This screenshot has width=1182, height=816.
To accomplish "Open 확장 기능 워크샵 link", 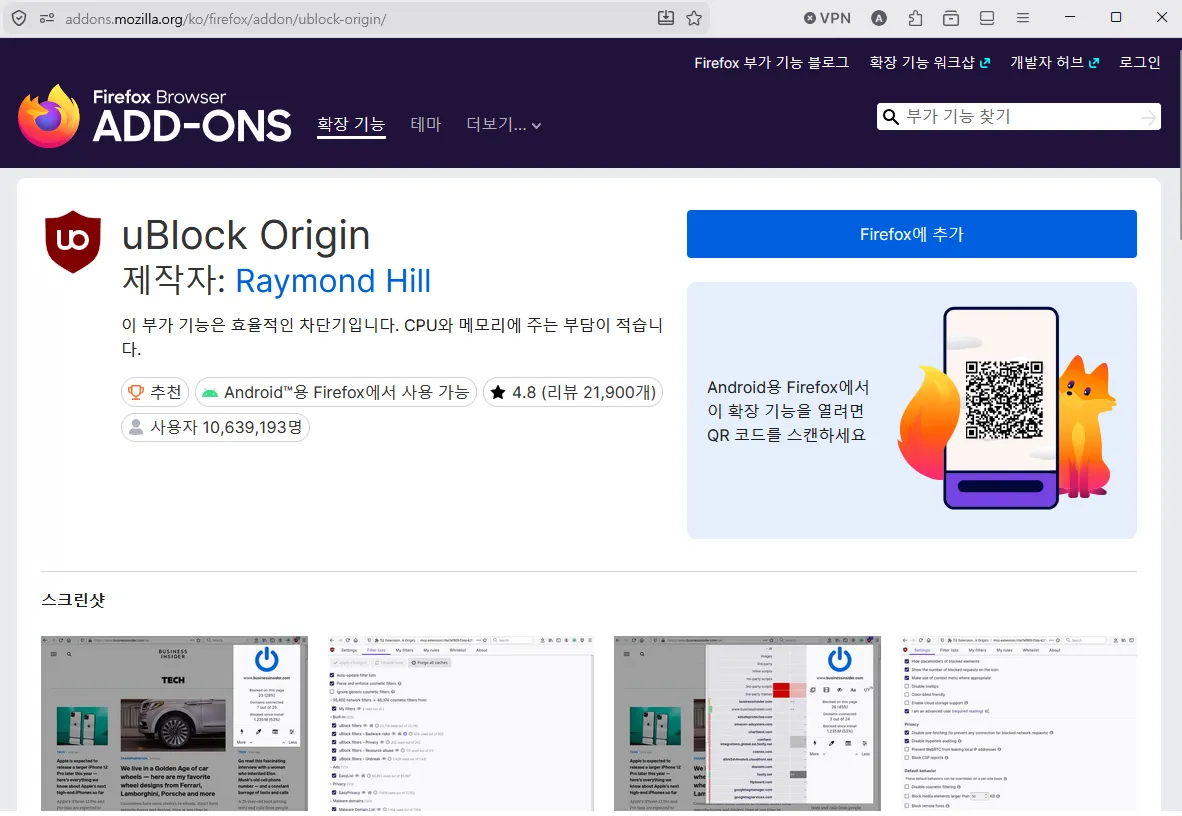I will [x=929, y=63].
